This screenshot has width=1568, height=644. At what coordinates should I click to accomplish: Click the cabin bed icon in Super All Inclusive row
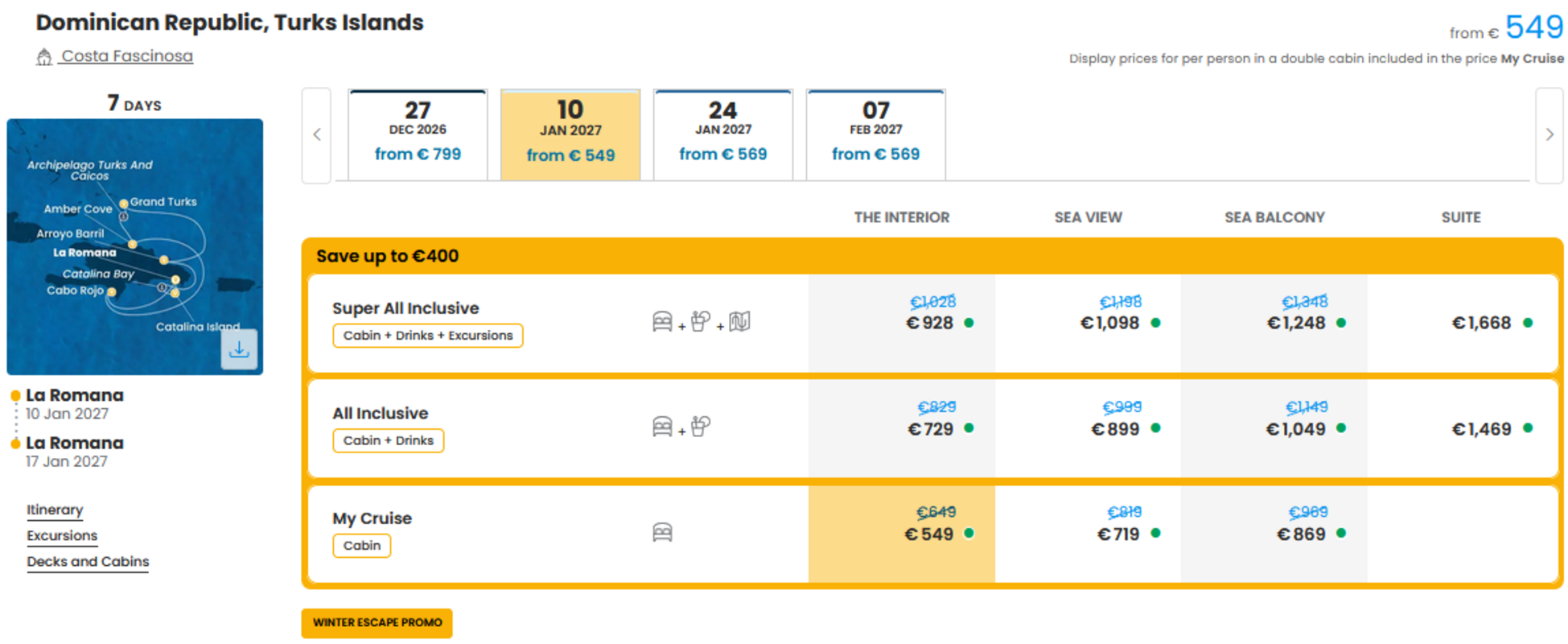click(x=662, y=322)
